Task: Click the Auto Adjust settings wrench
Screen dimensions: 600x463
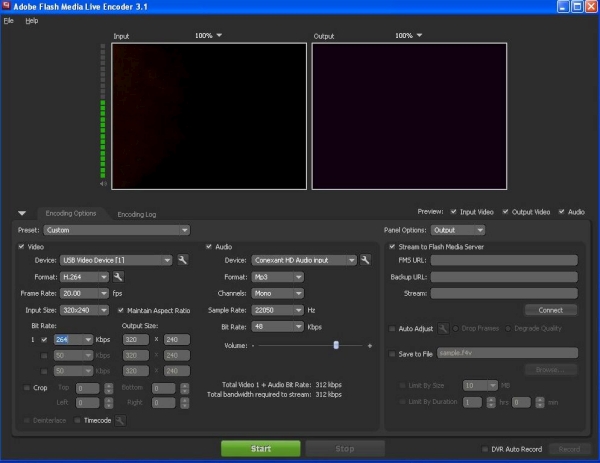Action: point(442,328)
